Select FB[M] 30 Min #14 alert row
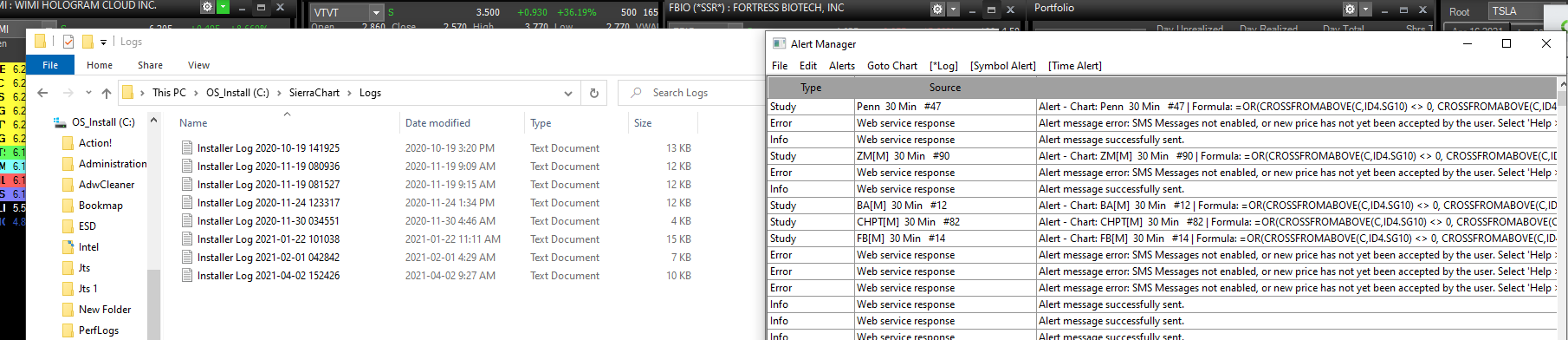 point(1163,239)
